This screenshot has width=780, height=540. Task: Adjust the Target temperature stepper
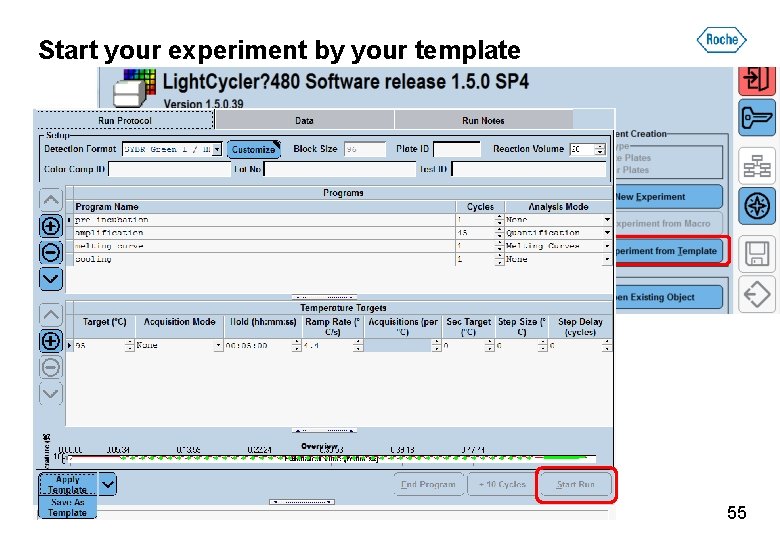click(129, 345)
